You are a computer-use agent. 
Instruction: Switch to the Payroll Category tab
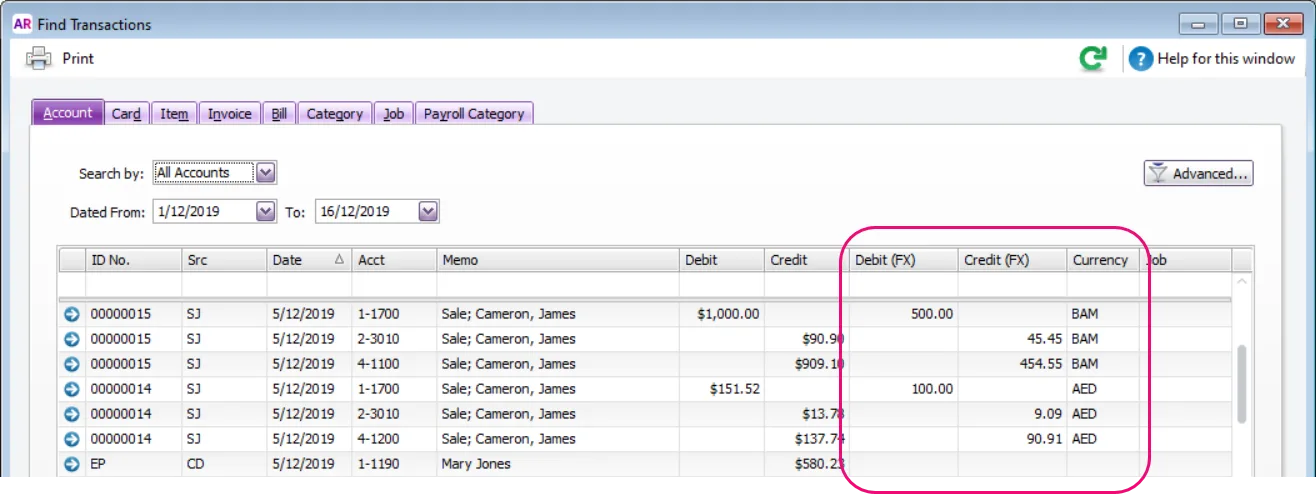pyautogui.click(x=474, y=114)
